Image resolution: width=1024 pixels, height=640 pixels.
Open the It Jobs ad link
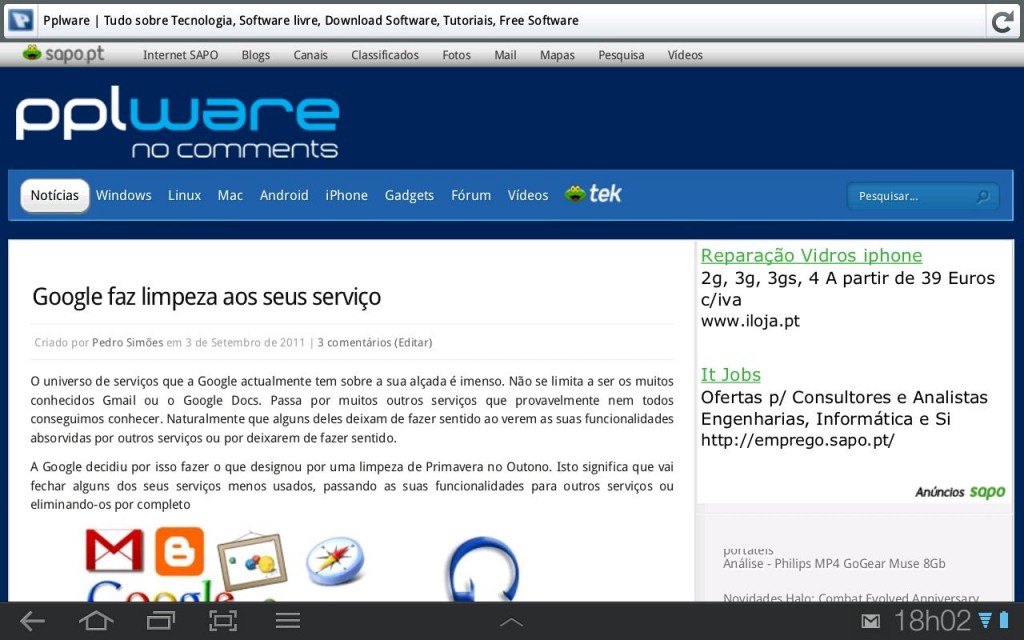tap(730, 375)
